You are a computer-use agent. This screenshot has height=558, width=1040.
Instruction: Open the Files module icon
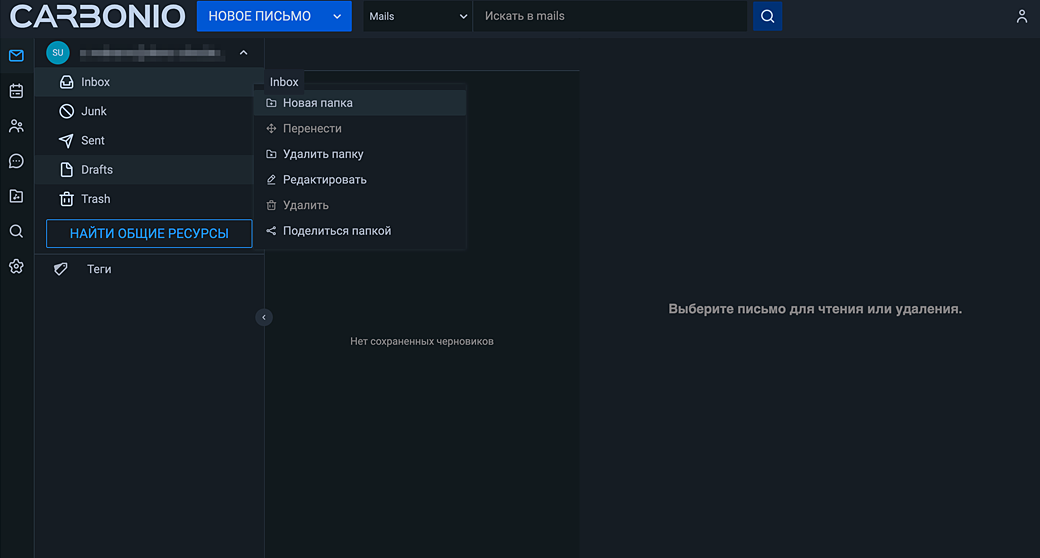[16, 196]
